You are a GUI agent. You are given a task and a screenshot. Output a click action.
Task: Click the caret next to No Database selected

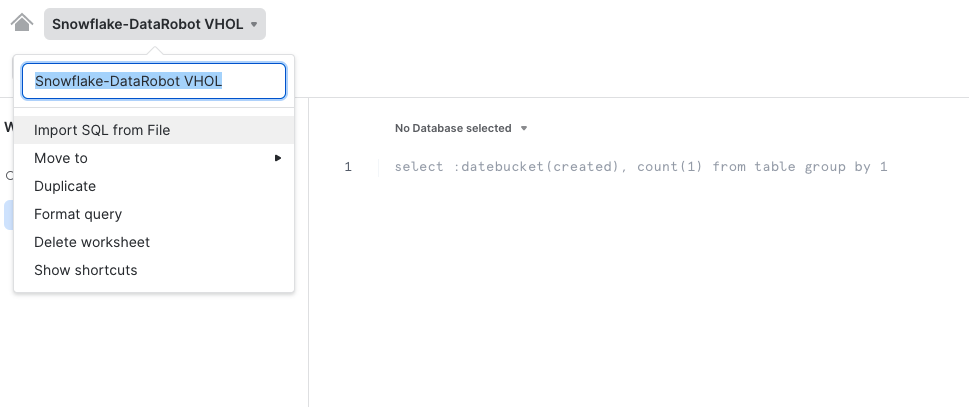click(x=524, y=128)
